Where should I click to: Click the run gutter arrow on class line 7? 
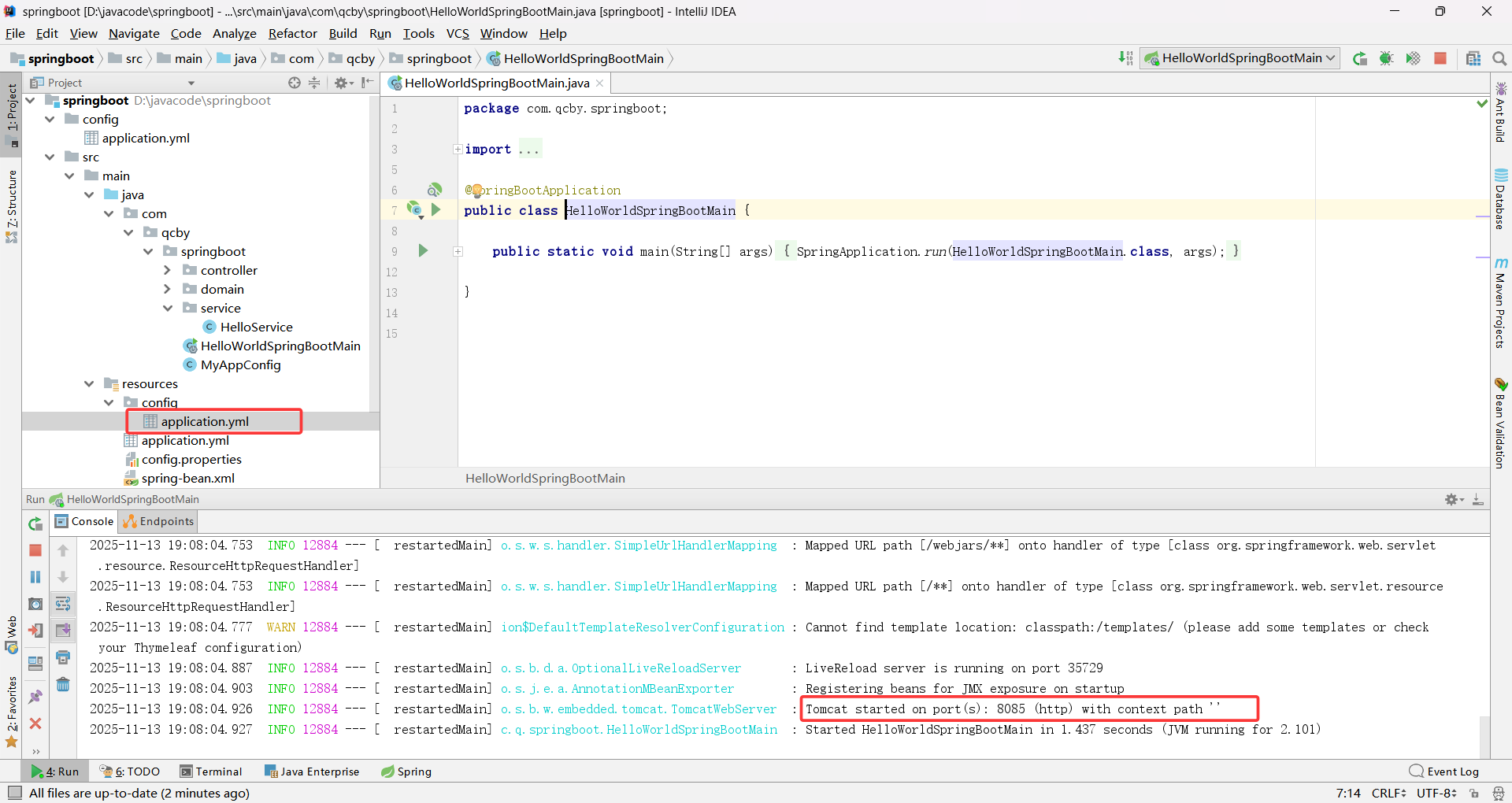[435, 209]
